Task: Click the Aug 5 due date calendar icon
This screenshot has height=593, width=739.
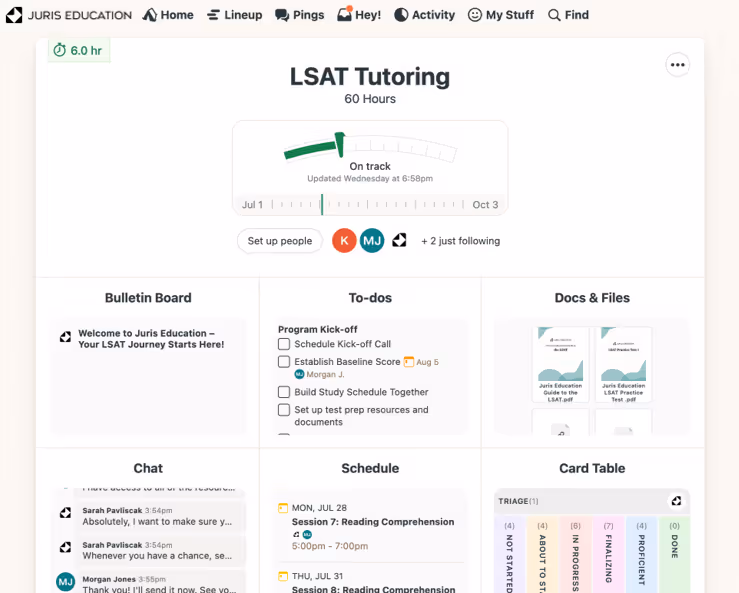Action: click(x=409, y=362)
